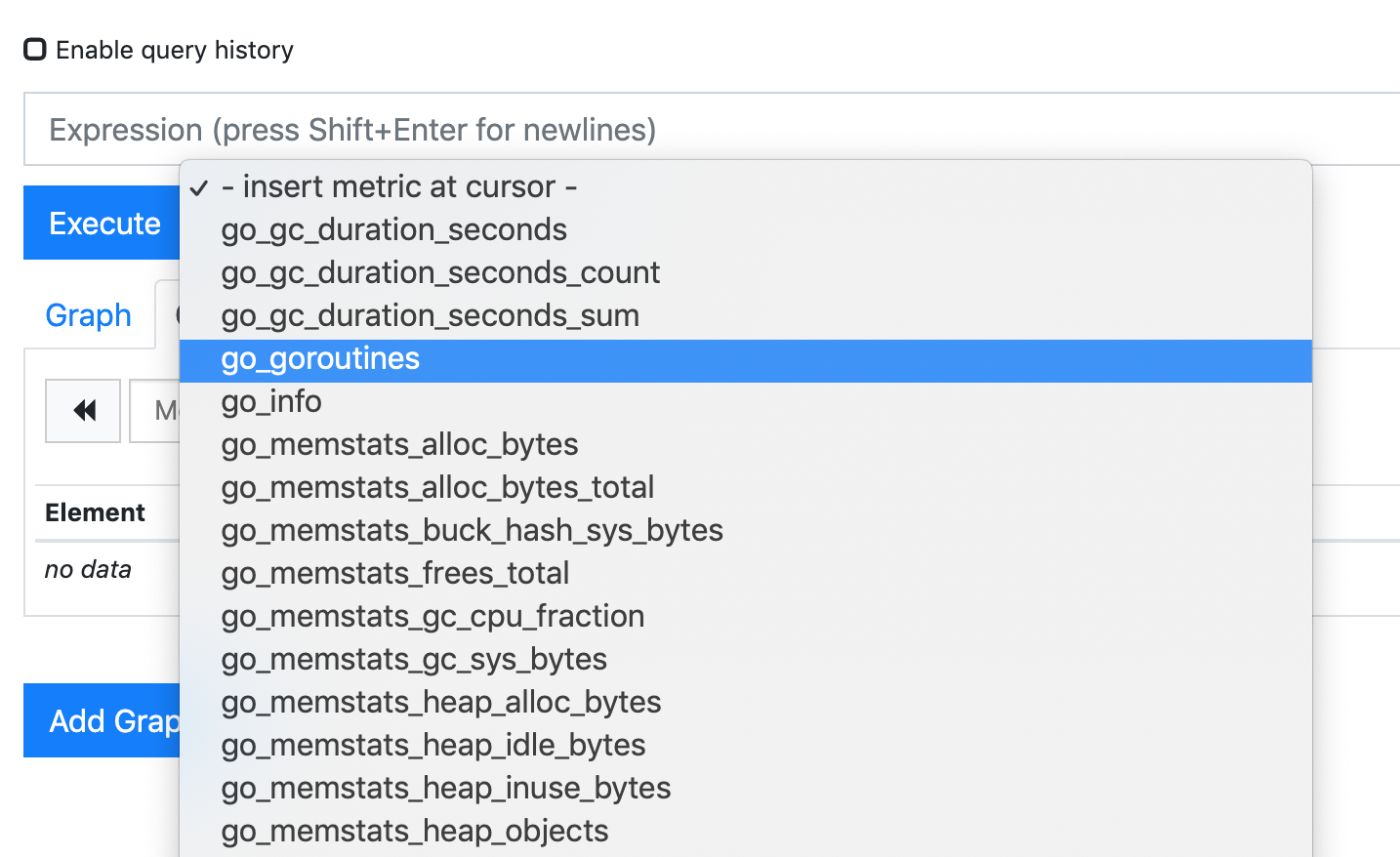Image resolution: width=1400 pixels, height=857 pixels.
Task: Choose the go_memstats_heap_alloc_bytes metric
Action: pos(441,702)
